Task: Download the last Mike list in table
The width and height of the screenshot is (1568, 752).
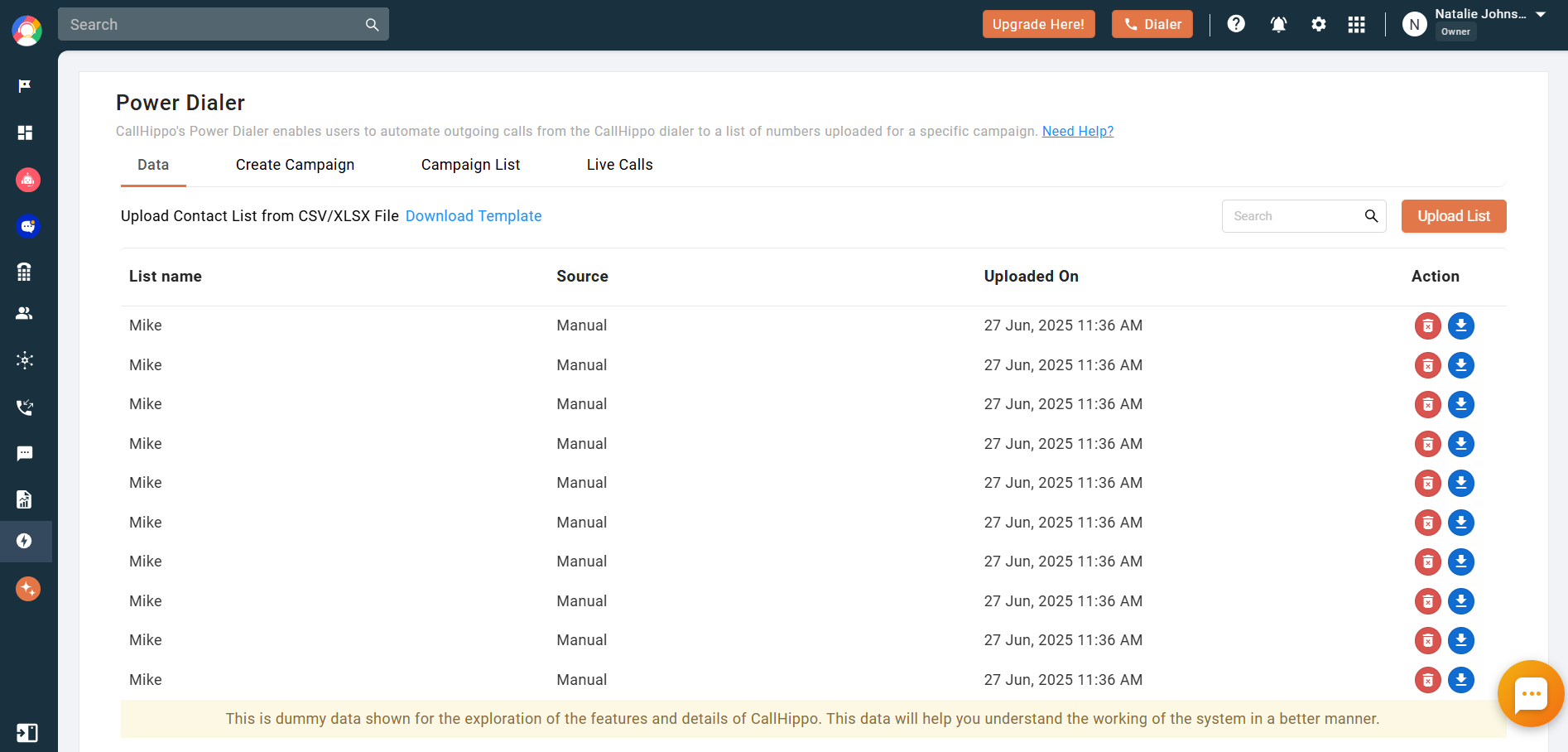Action: click(x=1461, y=680)
